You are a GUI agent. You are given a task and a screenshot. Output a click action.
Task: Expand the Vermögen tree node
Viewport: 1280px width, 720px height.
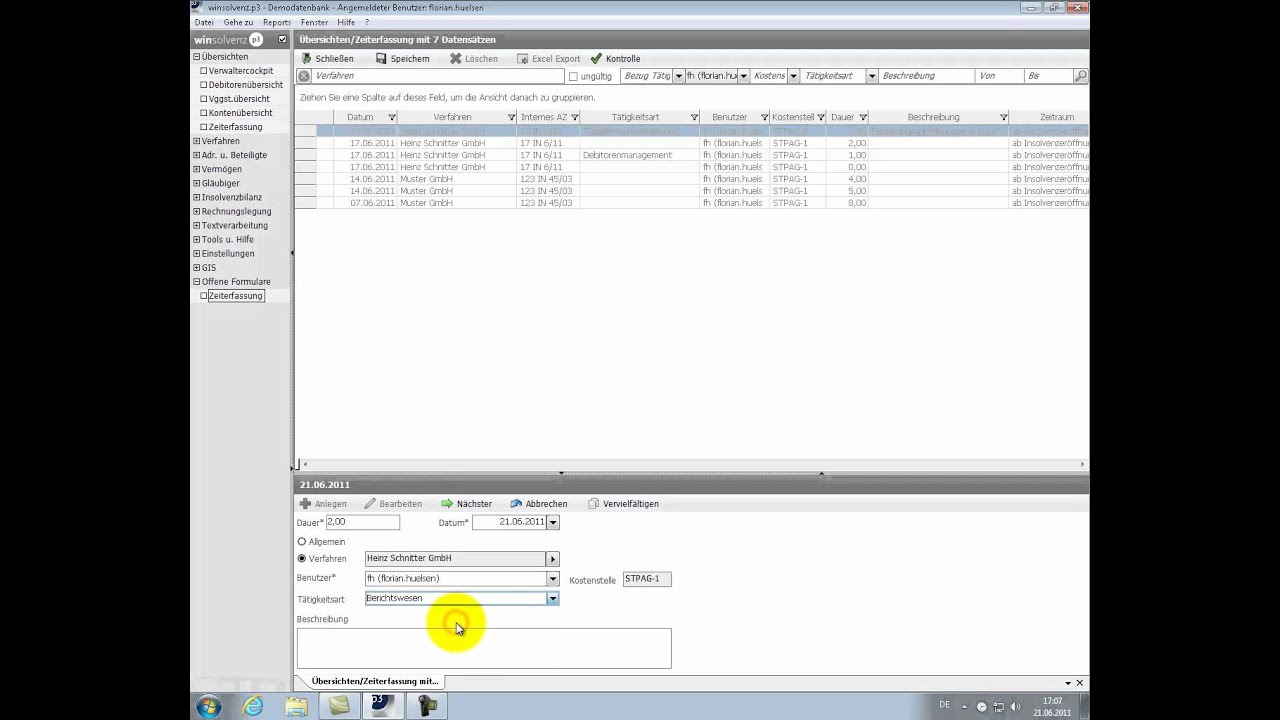197,169
